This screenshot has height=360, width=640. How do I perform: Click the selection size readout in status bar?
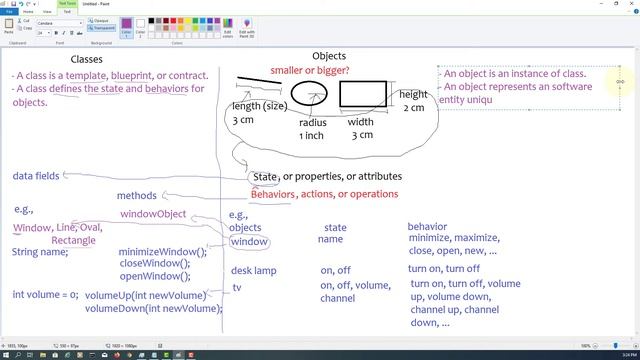coord(67,346)
